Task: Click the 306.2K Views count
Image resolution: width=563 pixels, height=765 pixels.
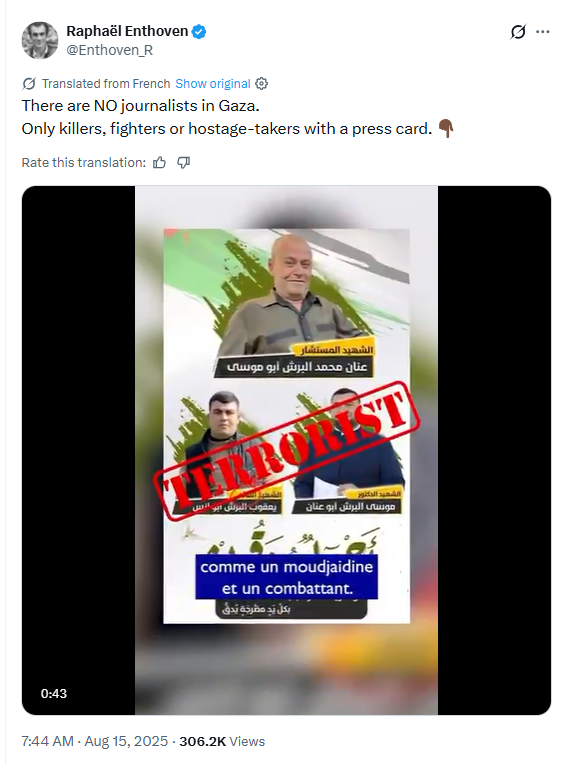Action: coord(222,742)
